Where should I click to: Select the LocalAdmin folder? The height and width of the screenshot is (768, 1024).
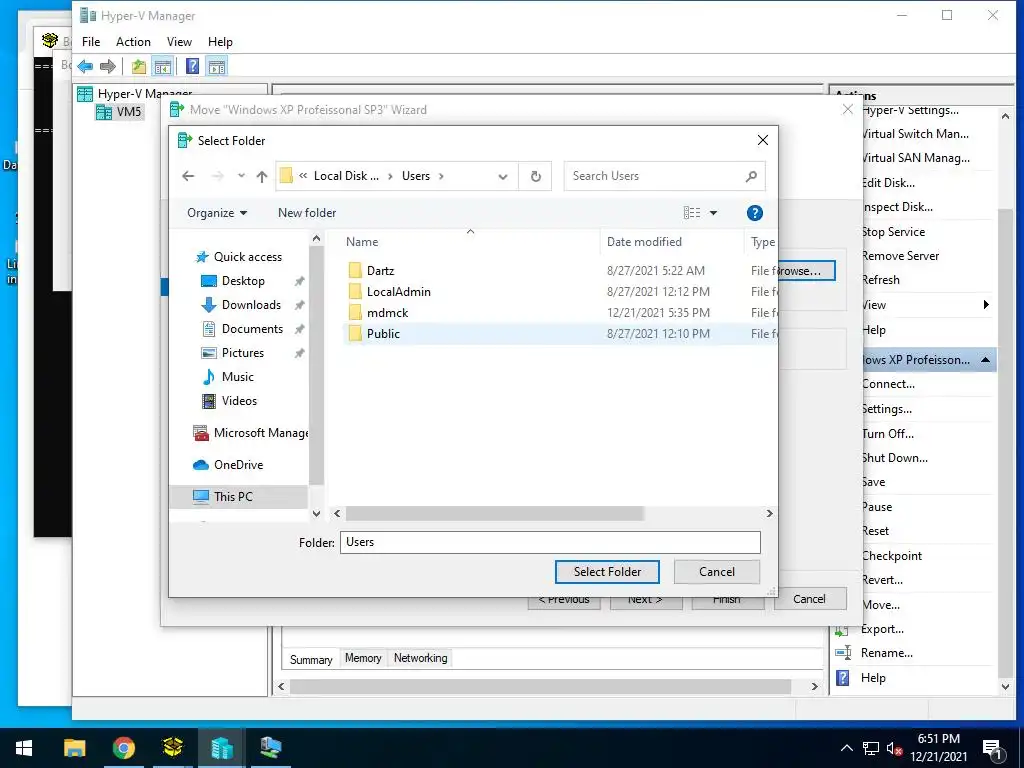coord(398,291)
